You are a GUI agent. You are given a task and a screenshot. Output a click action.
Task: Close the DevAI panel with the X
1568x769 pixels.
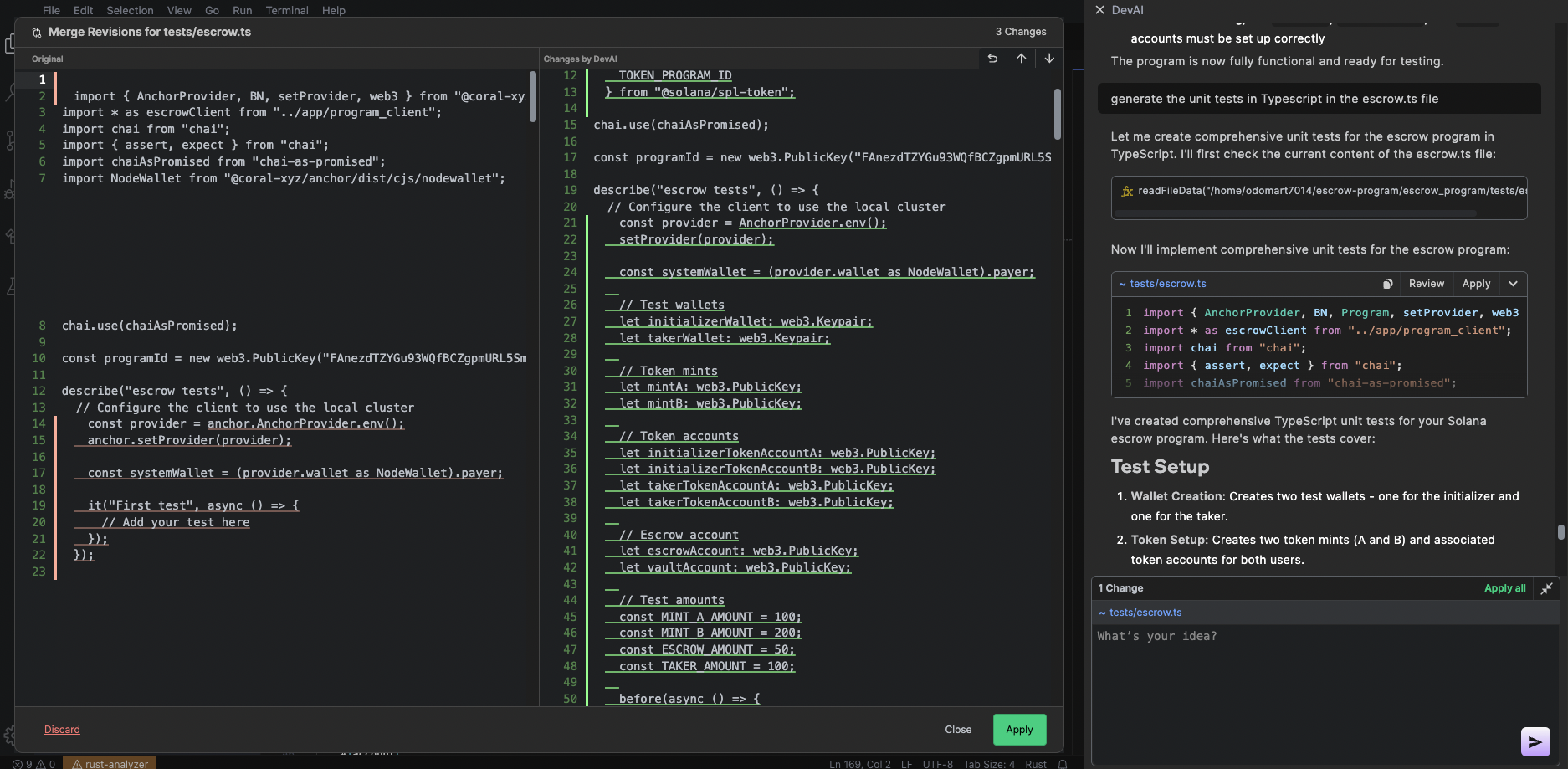point(1099,10)
